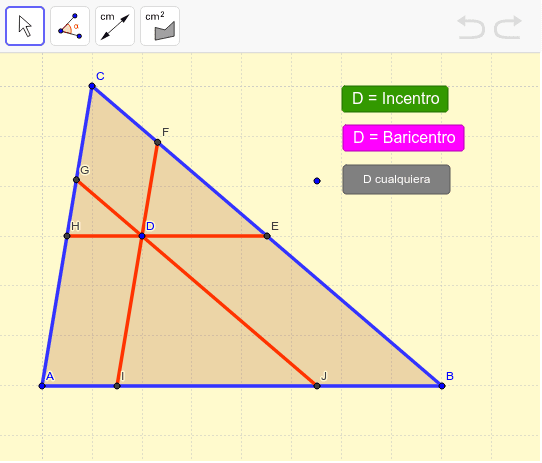Click the D = Incentro button

click(x=395, y=99)
